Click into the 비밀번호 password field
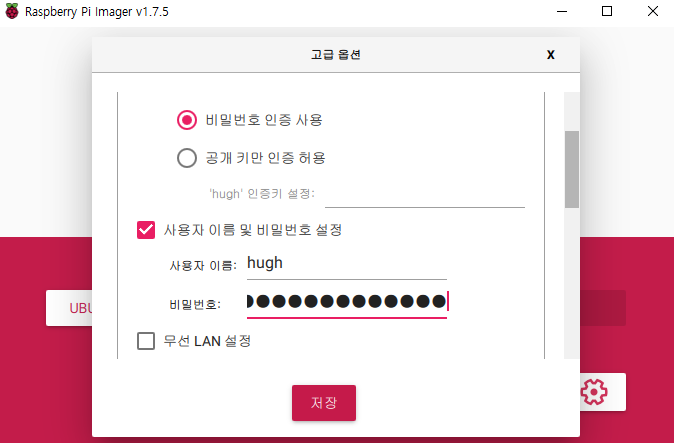Image resolution: width=674 pixels, height=443 pixels. 346,302
